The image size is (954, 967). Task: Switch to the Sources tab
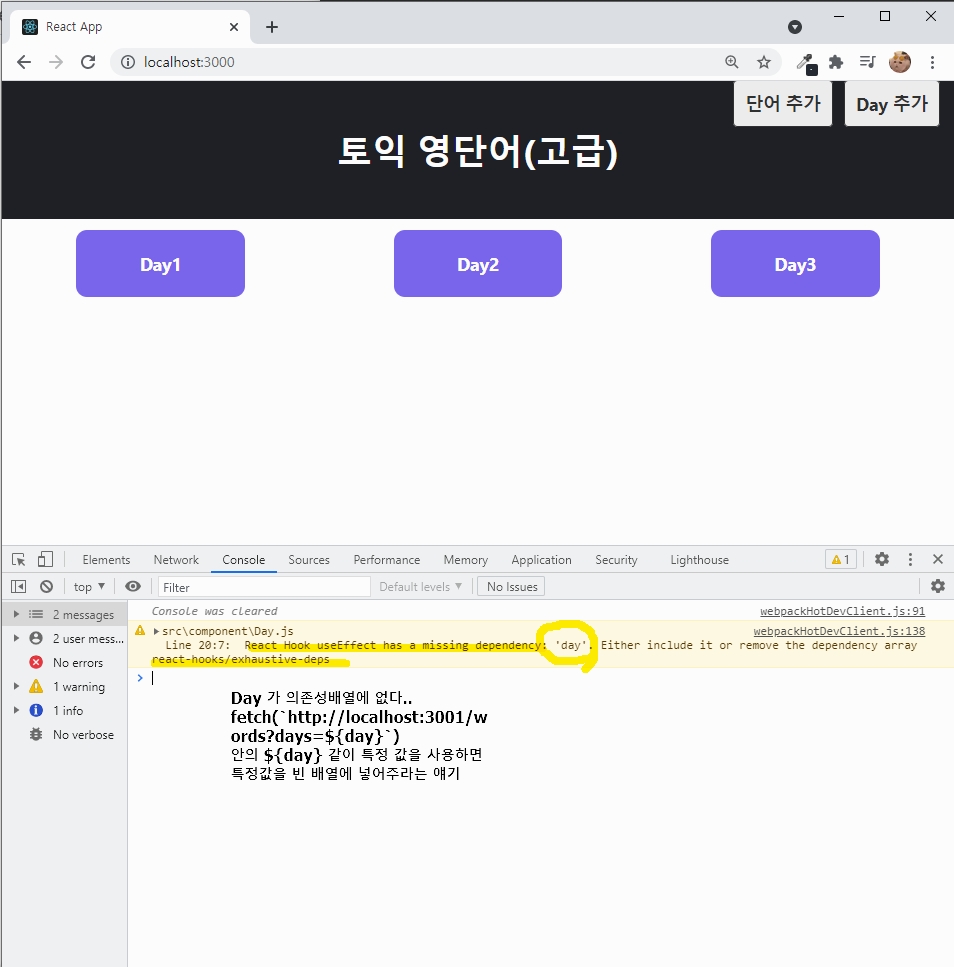click(x=309, y=559)
